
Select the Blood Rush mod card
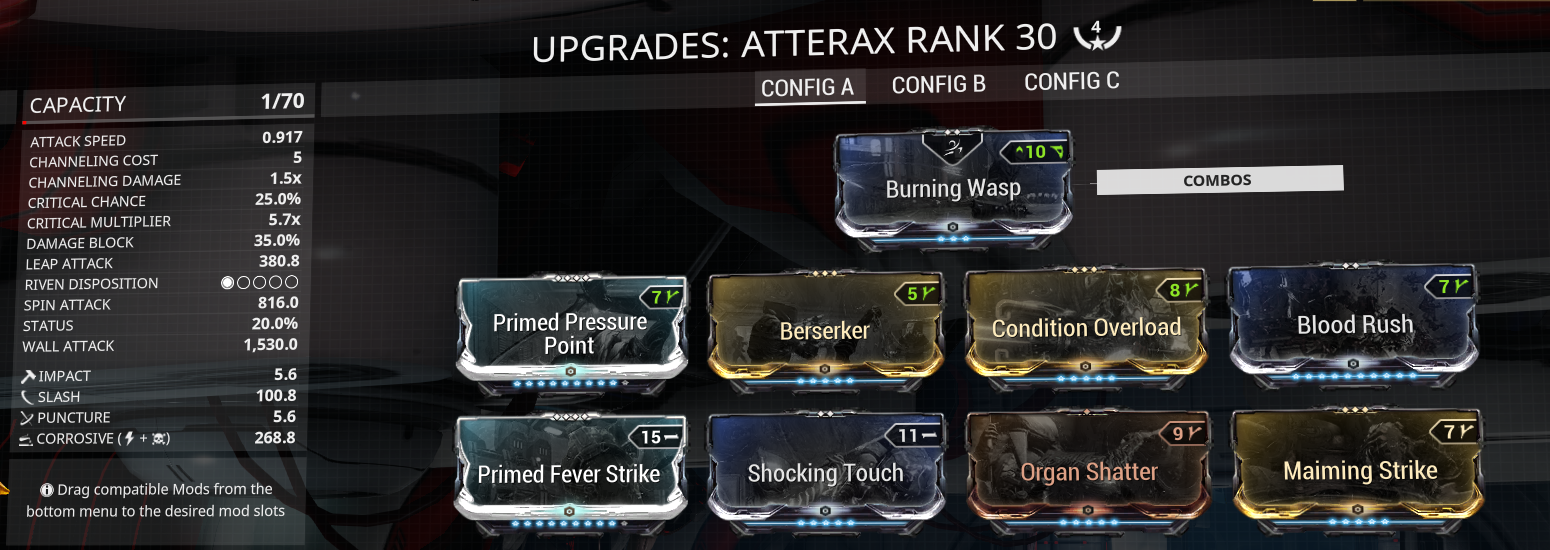[1356, 325]
